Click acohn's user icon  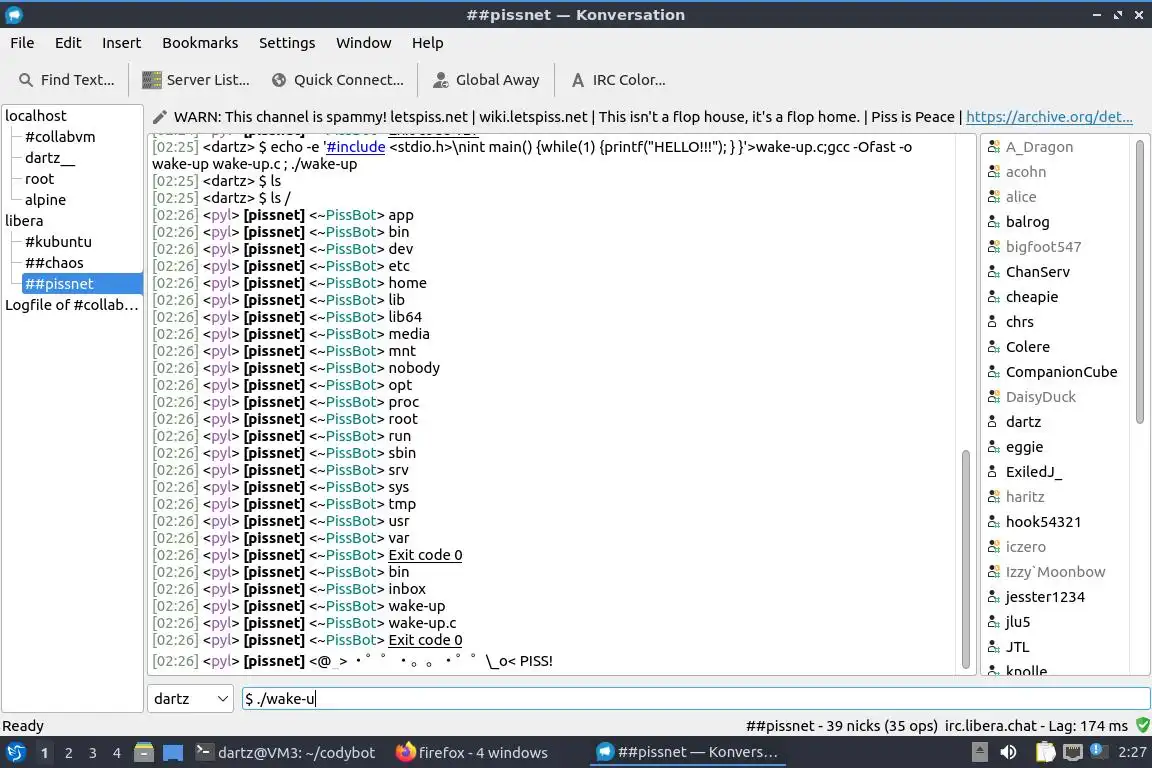pos(993,172)
